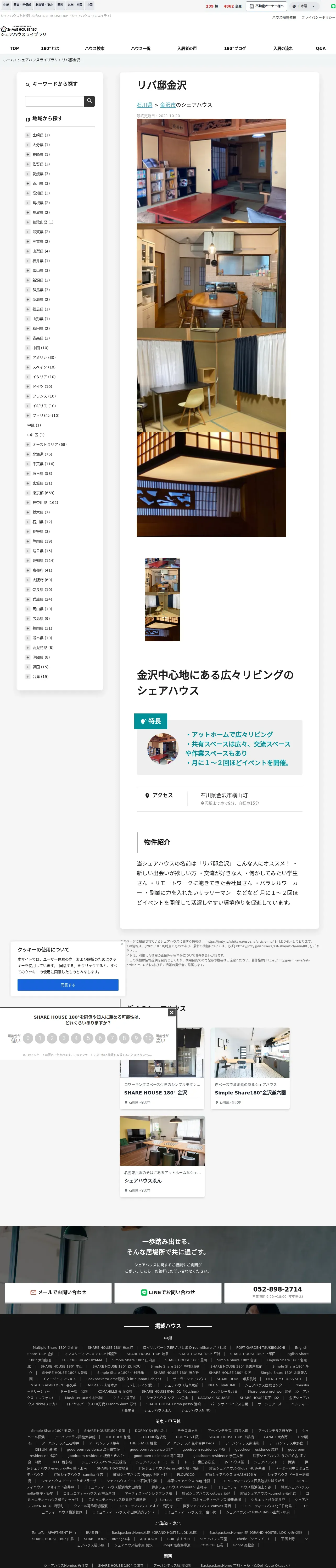Expand the 東京都 (669) region

27,493
